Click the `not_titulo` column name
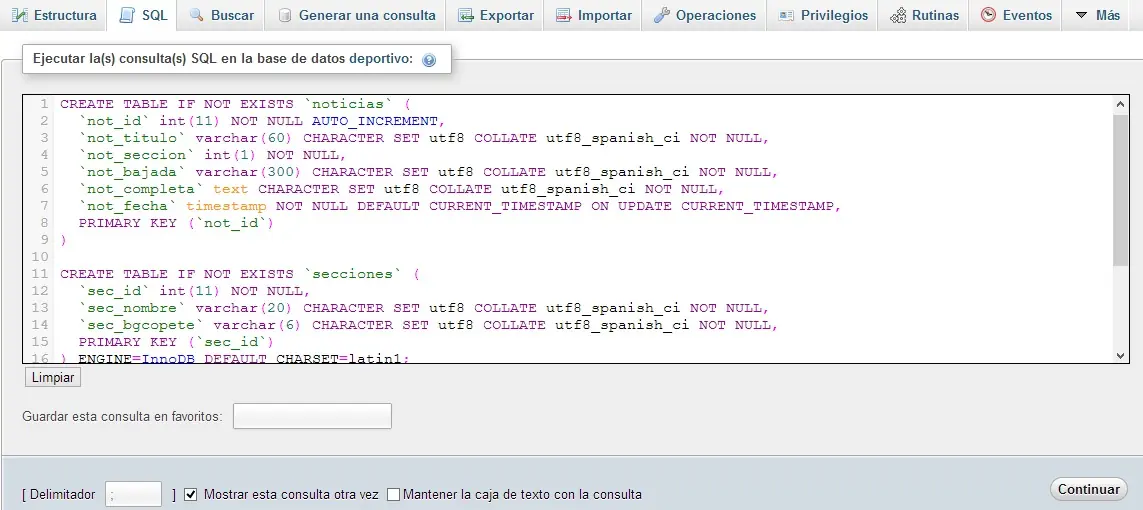 pyautogui.click(x=132, y=138)
